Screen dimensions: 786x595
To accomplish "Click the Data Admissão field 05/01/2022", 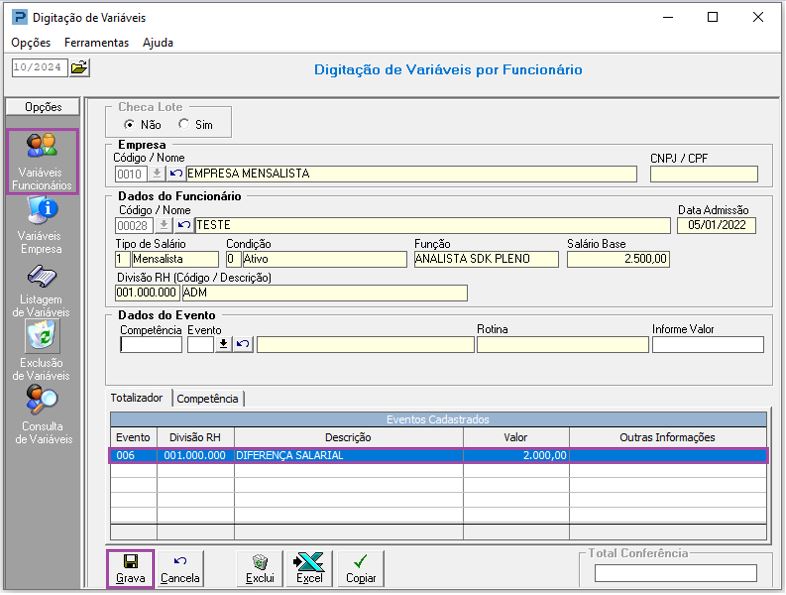I will coord(716,225).
